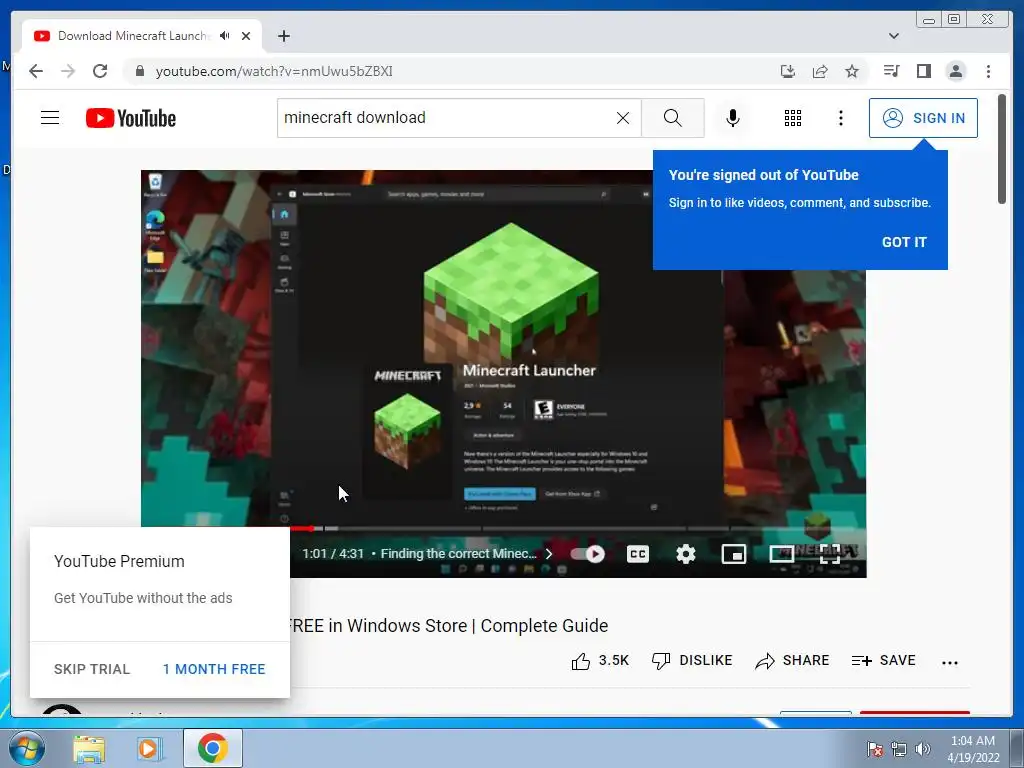This screenshot has width=1024, height=768.
Task: Dismiss the popup with GOT IT
Action: [x=904, y=242]
